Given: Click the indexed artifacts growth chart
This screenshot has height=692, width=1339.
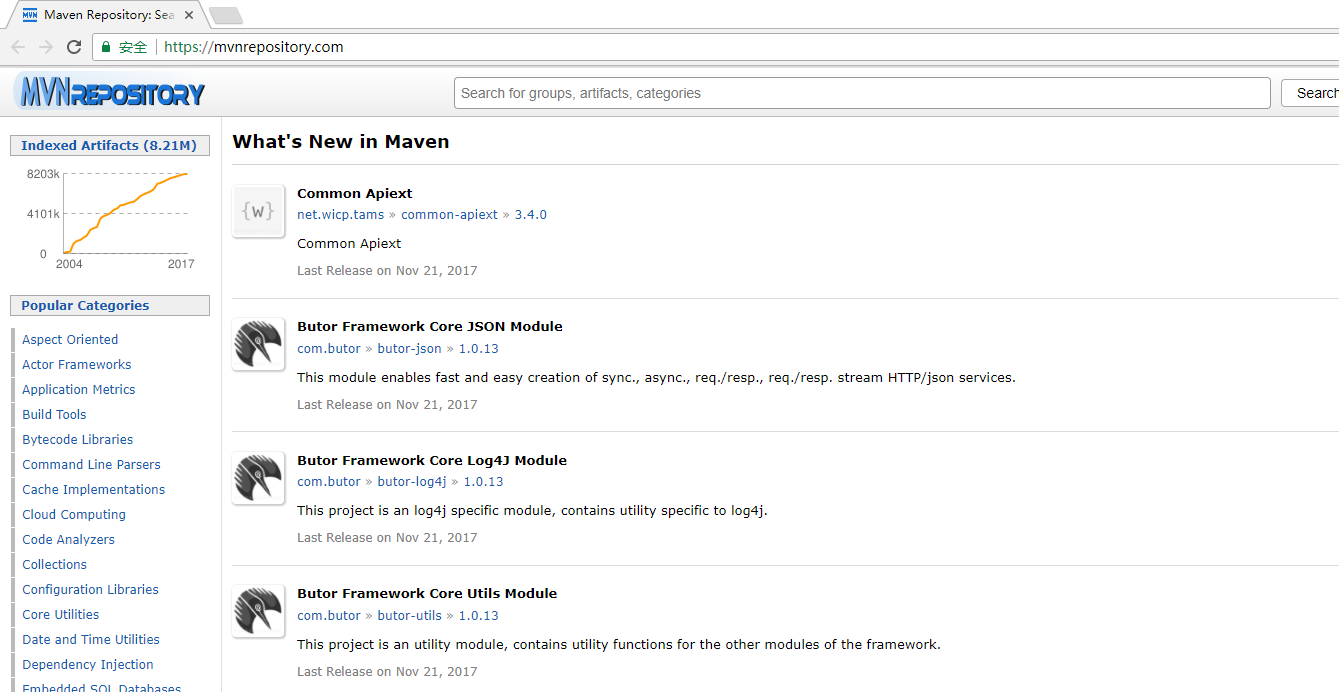Looking at the screenshot, I should coord(110,217).
